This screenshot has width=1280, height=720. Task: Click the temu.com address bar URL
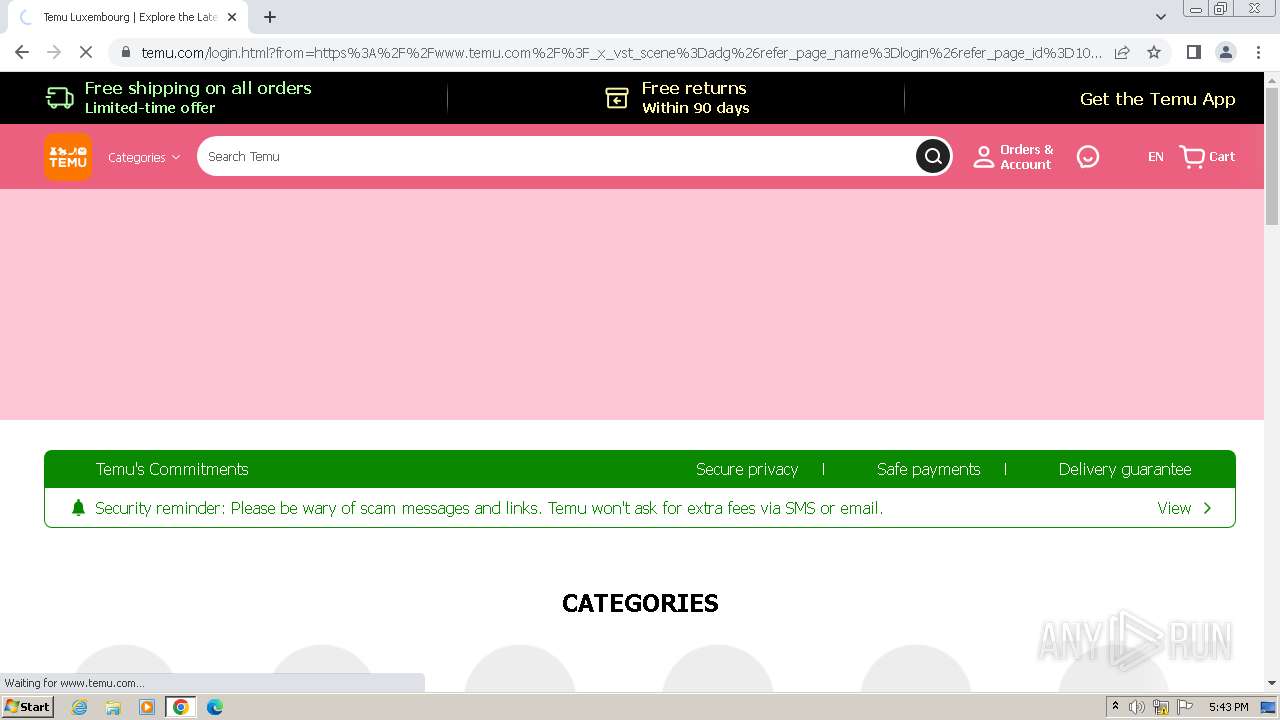click(620, 53)
